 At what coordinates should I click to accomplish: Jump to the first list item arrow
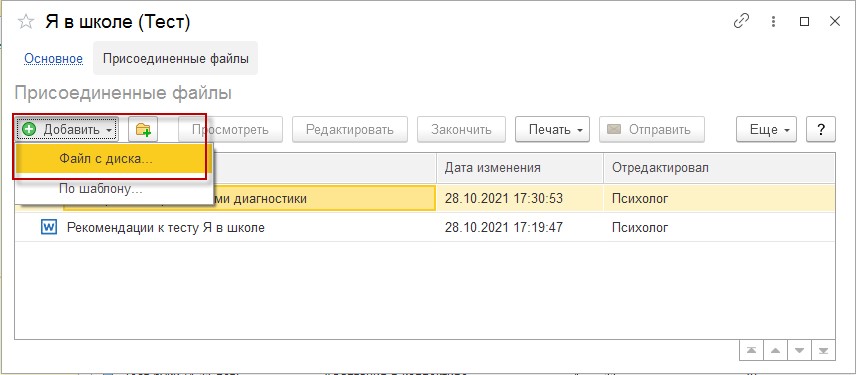click(751, 350)
